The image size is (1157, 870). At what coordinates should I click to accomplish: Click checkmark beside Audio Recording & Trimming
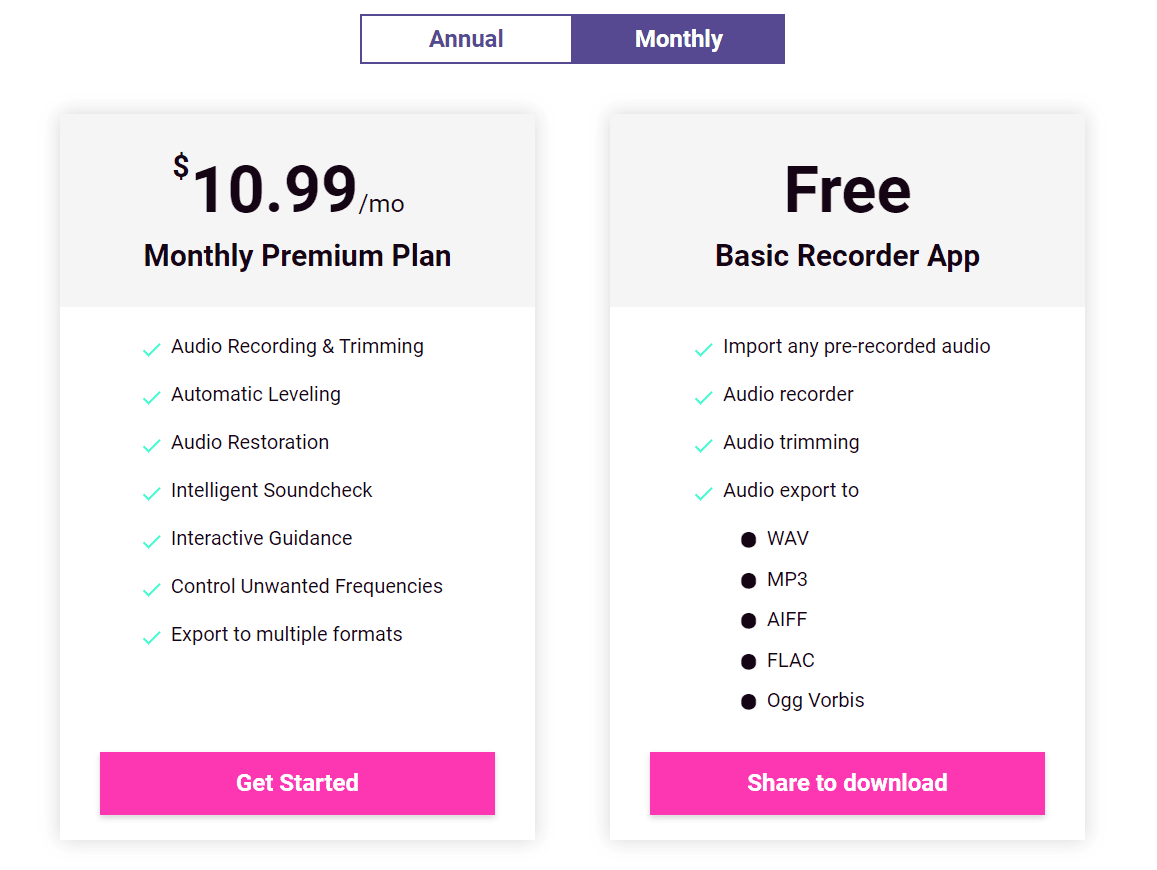pos(152,350)
